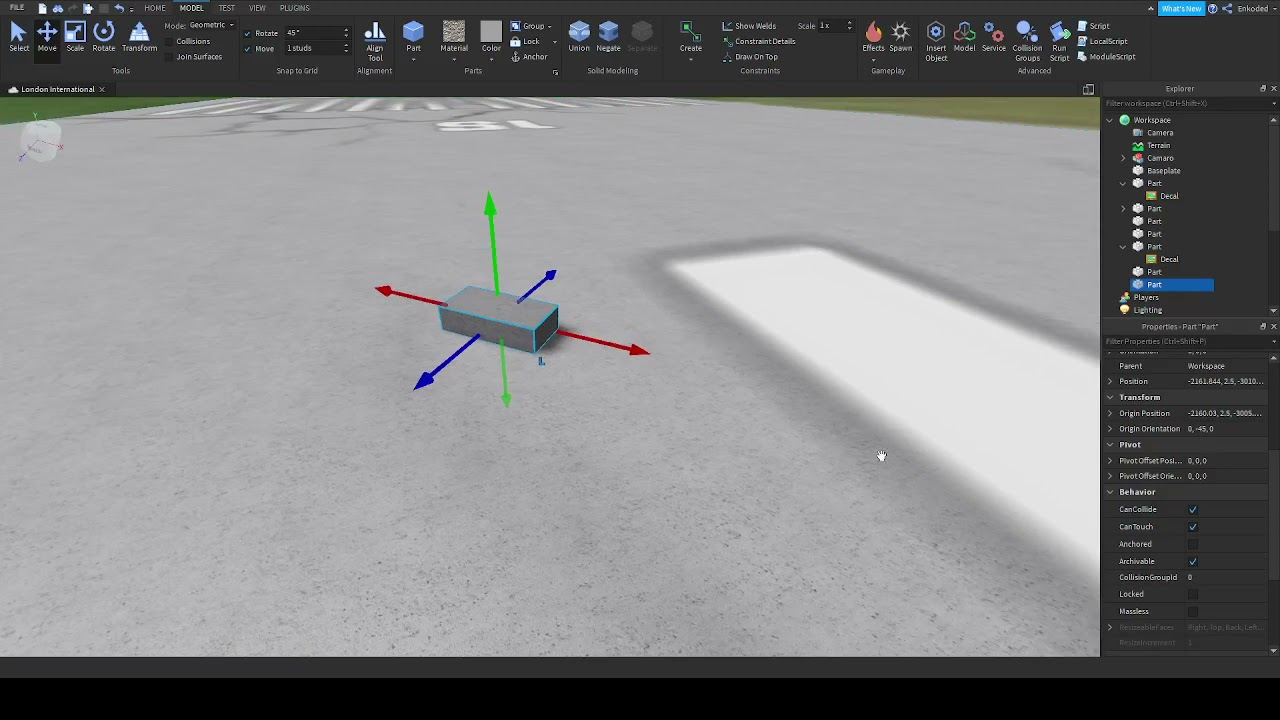1280x720 pixels.
Task: Toggle Show Welds option
Action: (749, 26)
